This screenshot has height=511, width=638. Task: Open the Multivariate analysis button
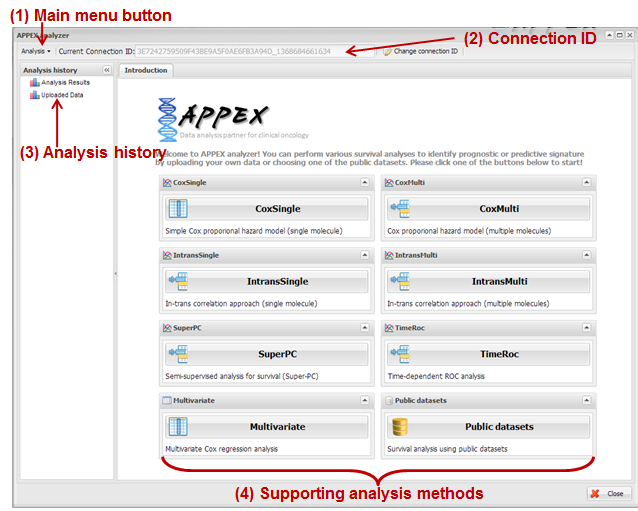(267, 427)
